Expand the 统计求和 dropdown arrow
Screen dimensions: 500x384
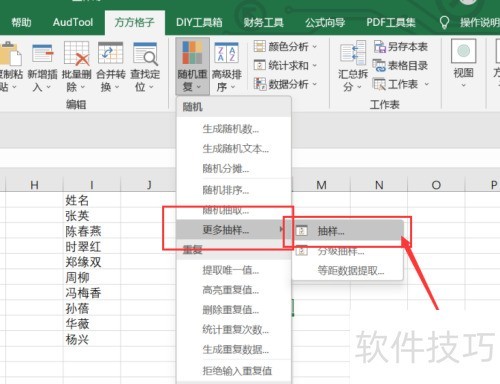314,65
